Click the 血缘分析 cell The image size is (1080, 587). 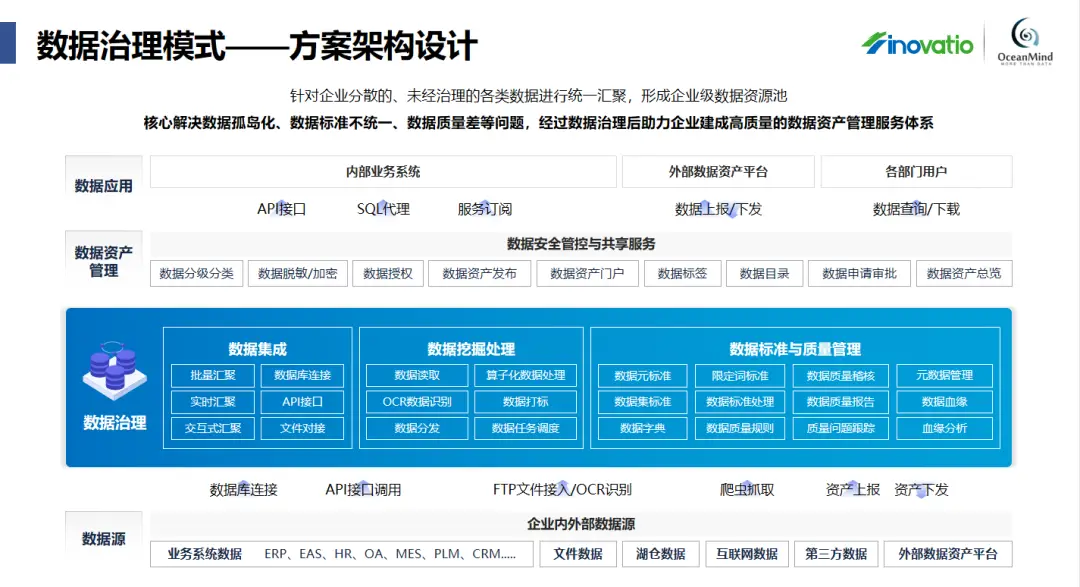(944, 428)
